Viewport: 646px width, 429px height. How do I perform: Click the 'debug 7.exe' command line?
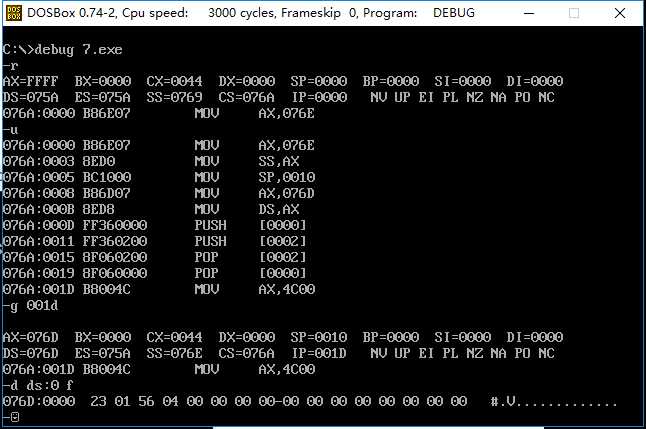coord(62,50)
